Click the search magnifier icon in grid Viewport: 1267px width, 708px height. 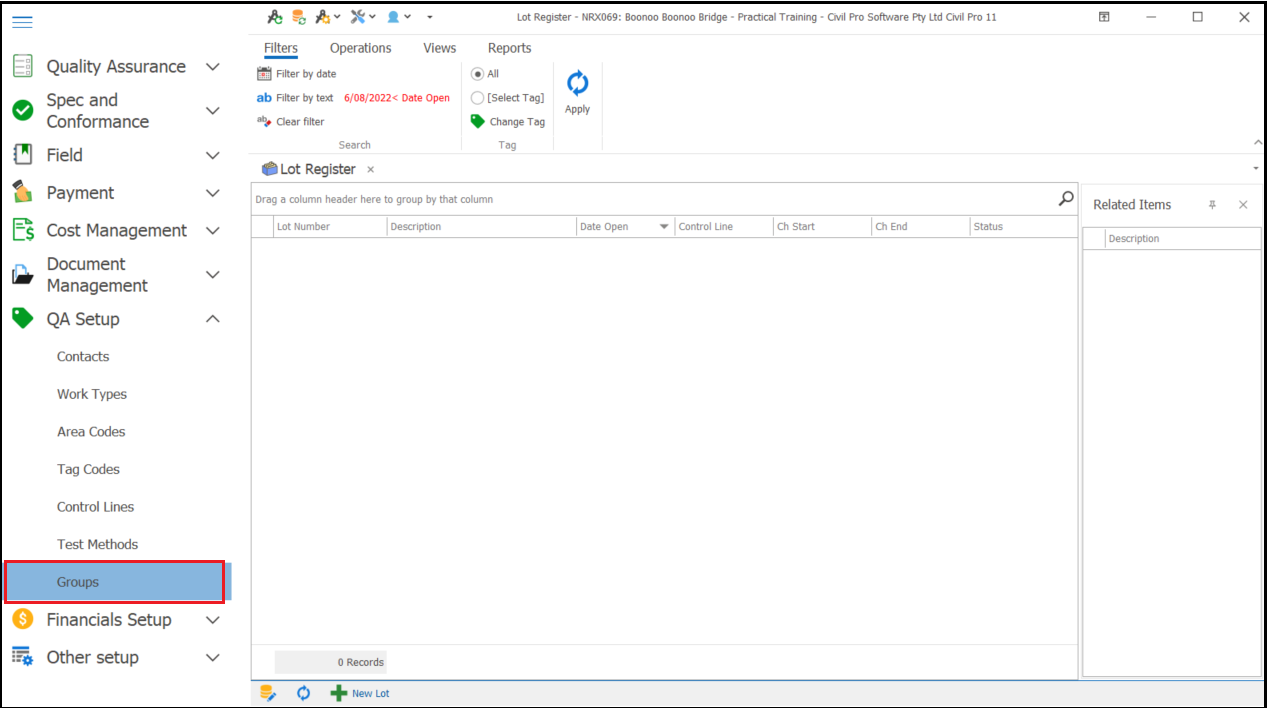1066,199
